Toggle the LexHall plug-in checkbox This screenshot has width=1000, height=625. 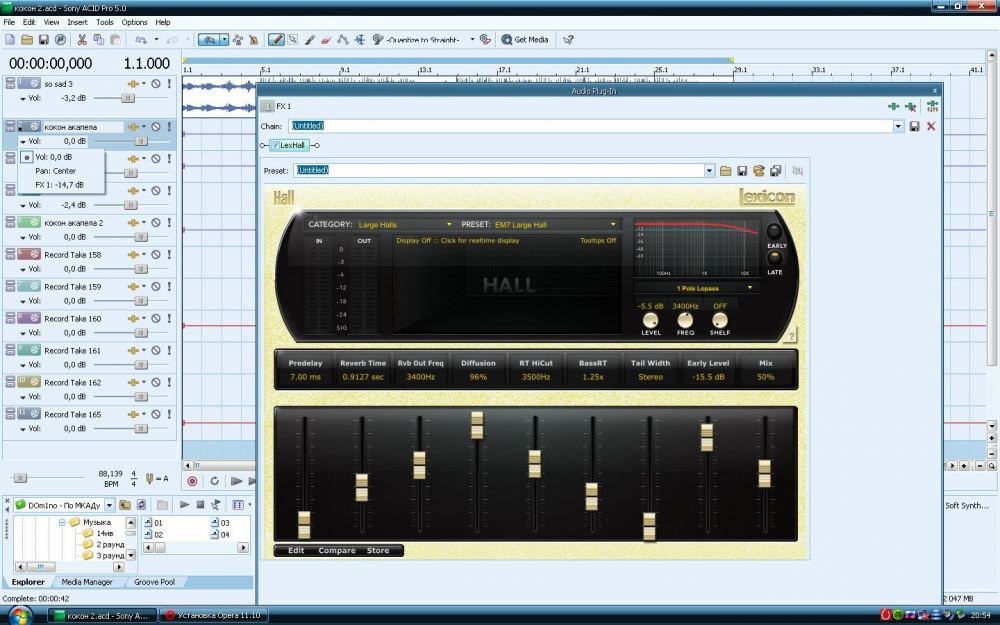pos(276,145)
